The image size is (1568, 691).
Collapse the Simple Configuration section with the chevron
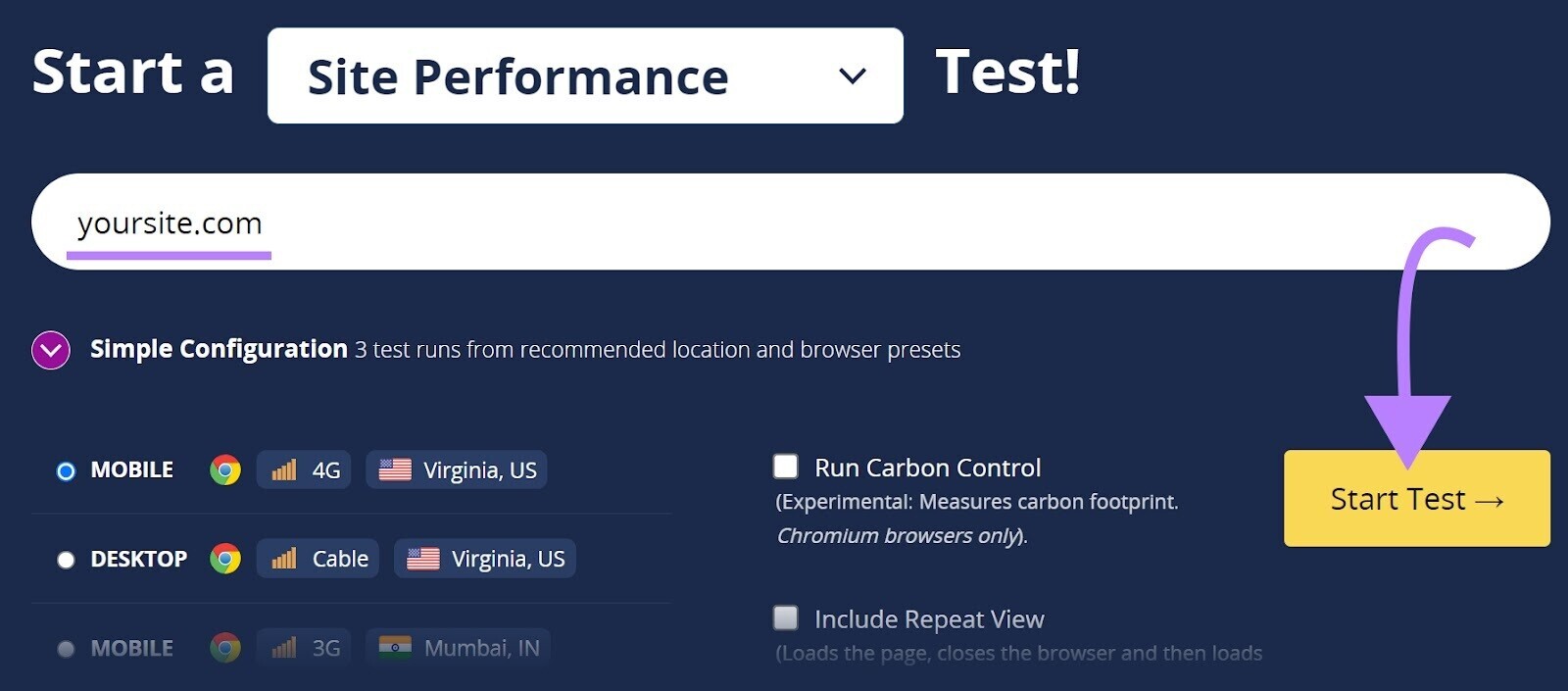coord(51,350)
